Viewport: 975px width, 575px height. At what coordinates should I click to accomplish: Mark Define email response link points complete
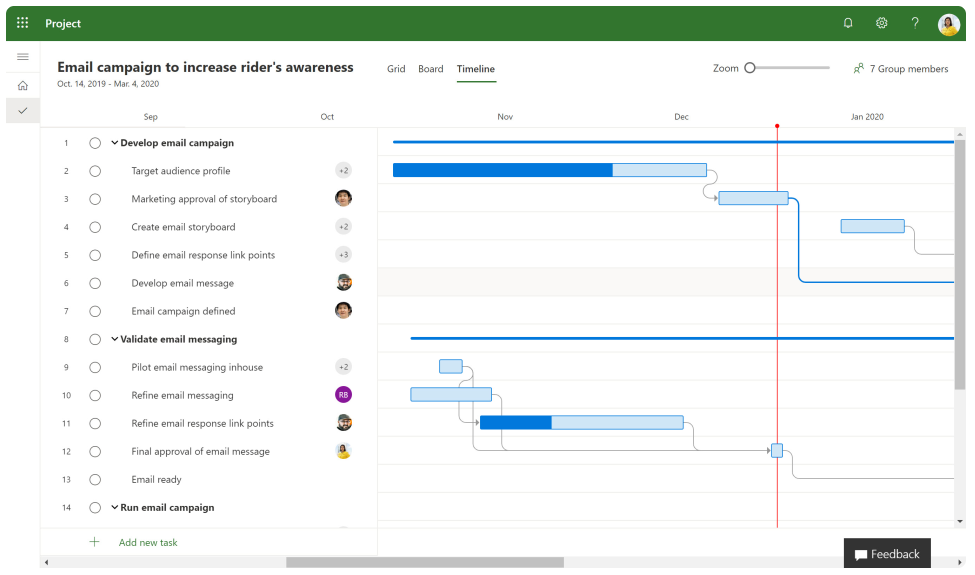[95, 255]
